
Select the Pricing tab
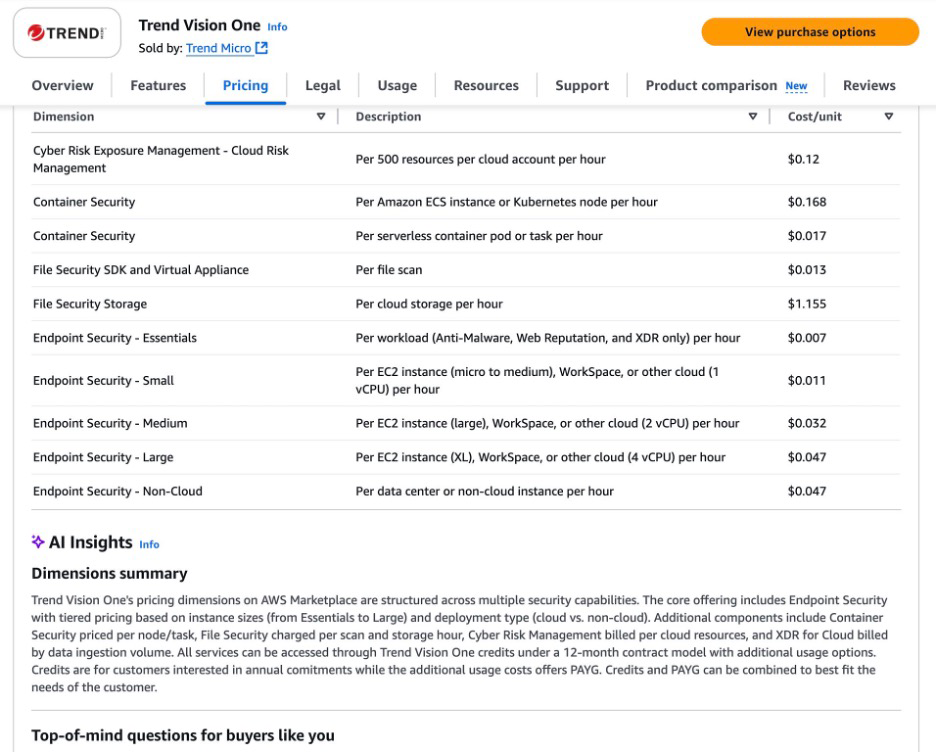pyautogui.click(x=245, y=86)
